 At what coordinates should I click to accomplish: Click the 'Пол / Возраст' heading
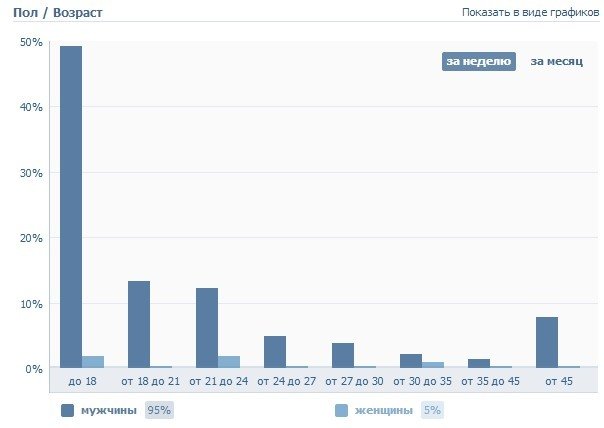57,13
